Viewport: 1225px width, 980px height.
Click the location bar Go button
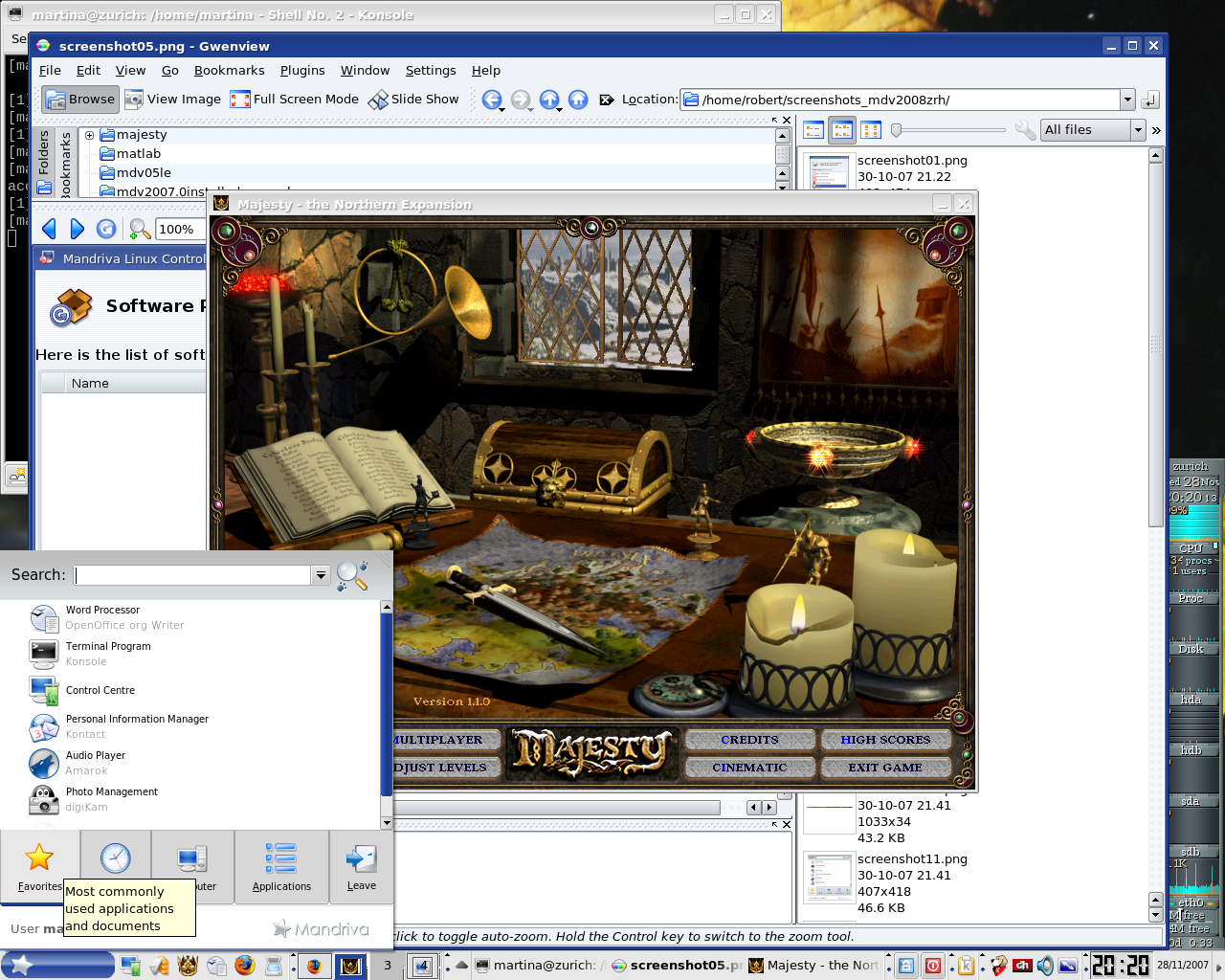coord(1150,100)
